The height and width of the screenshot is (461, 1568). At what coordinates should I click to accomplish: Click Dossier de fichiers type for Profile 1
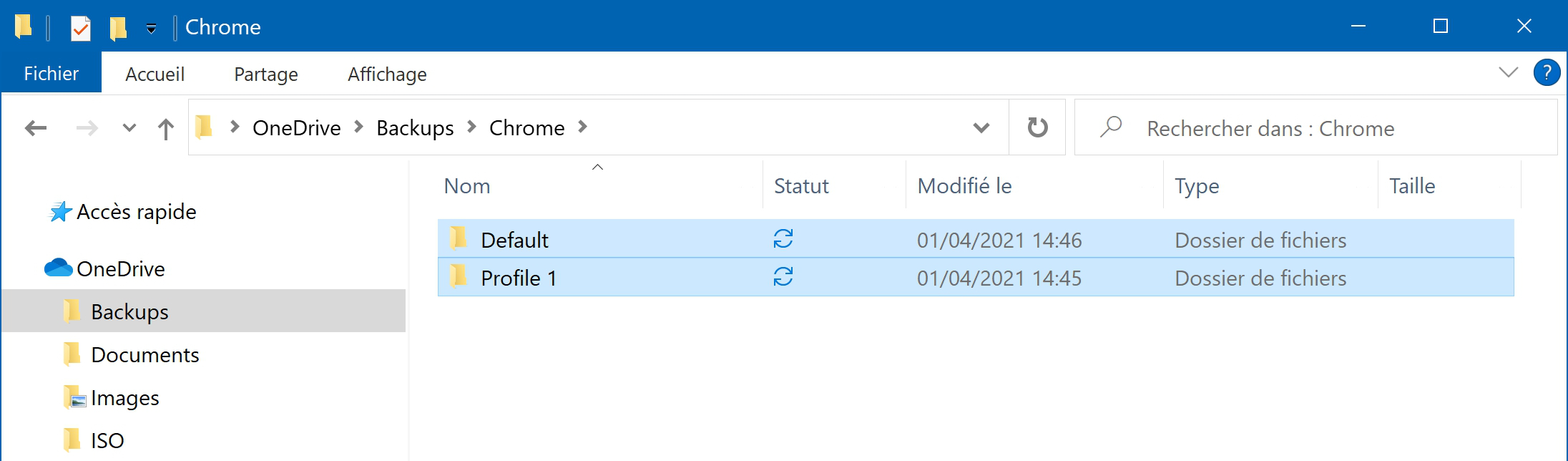pos(1260,278)
